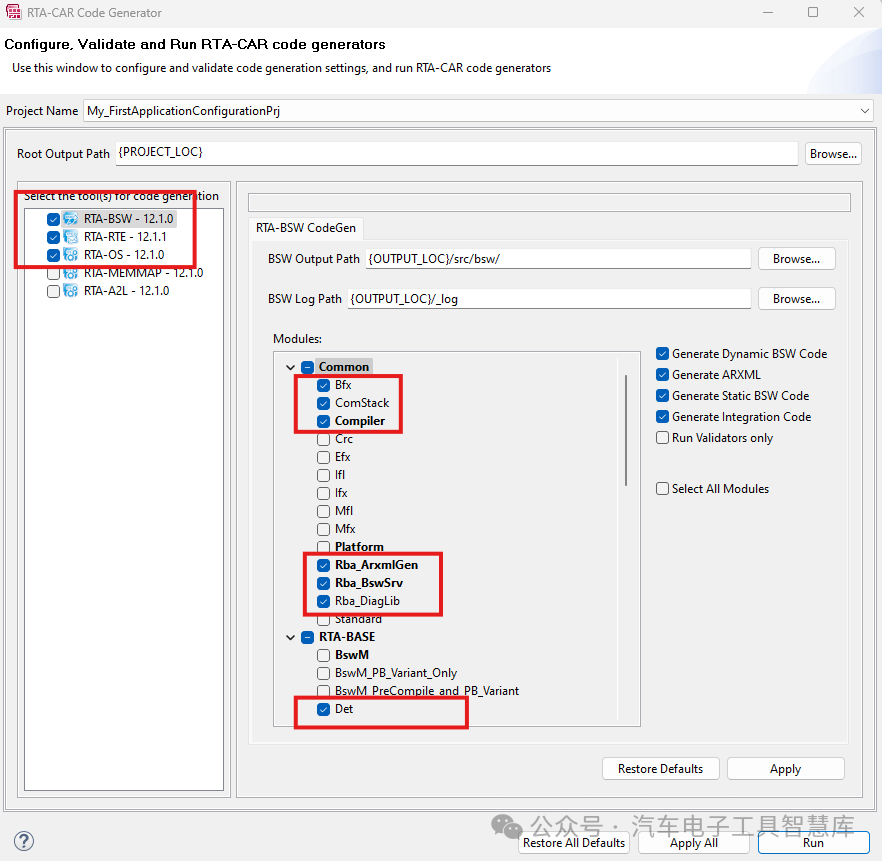Toggle Generate Integration Code option
Viewport: 882px width, 861px height.
663,417
